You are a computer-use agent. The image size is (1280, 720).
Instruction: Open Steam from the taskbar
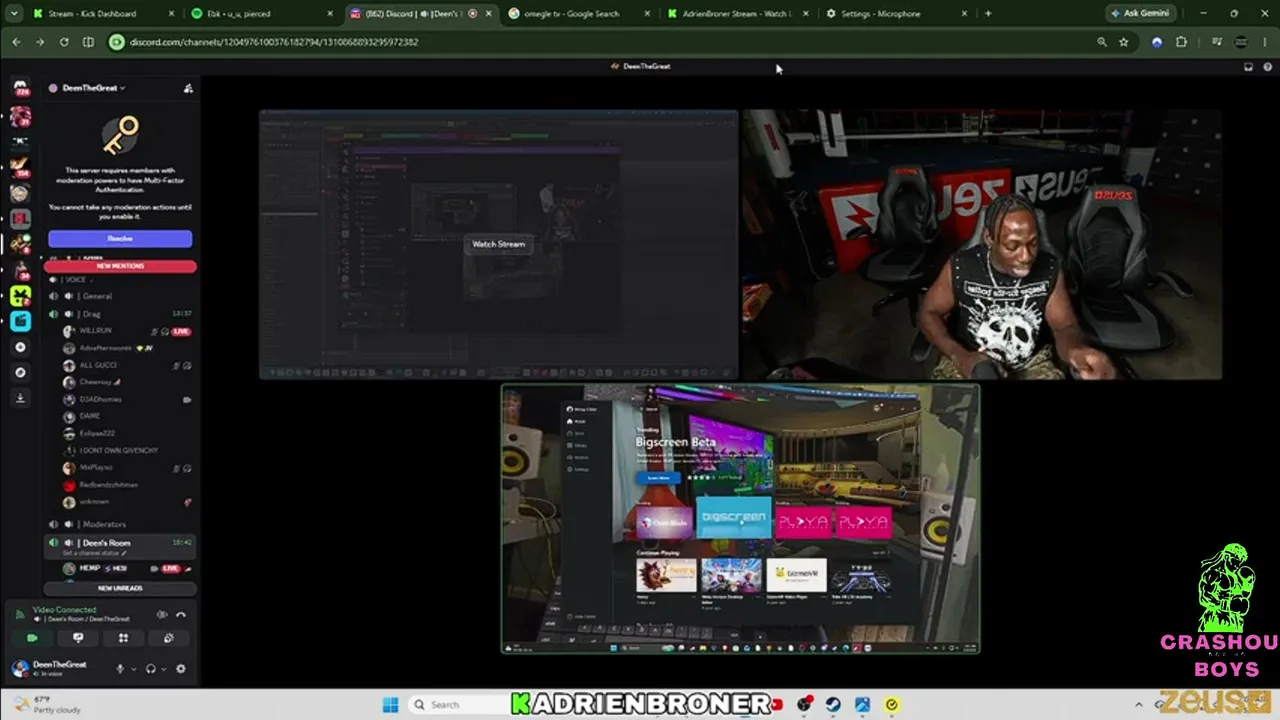coord(833,705)
